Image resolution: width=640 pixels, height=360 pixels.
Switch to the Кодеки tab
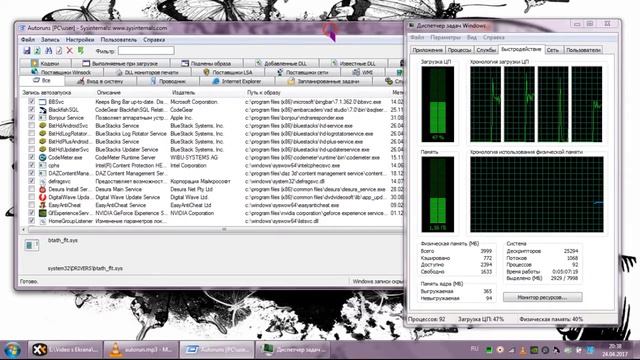point(45,63)
